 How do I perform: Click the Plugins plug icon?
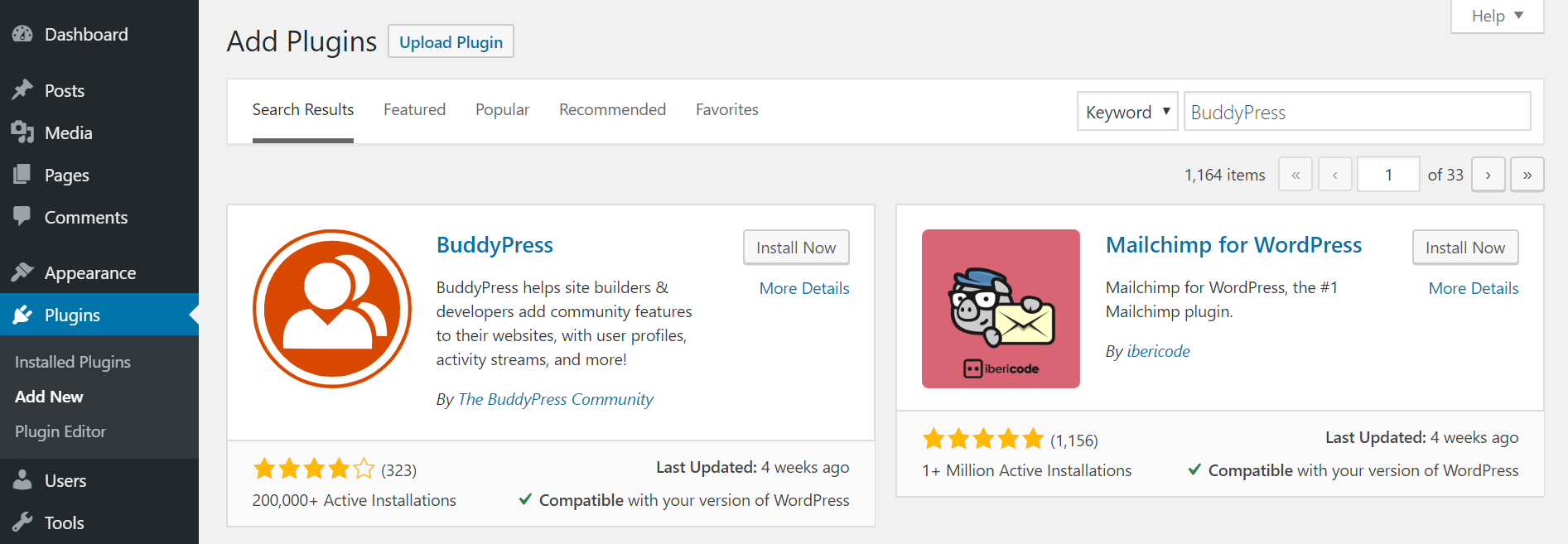click(22, 315)
